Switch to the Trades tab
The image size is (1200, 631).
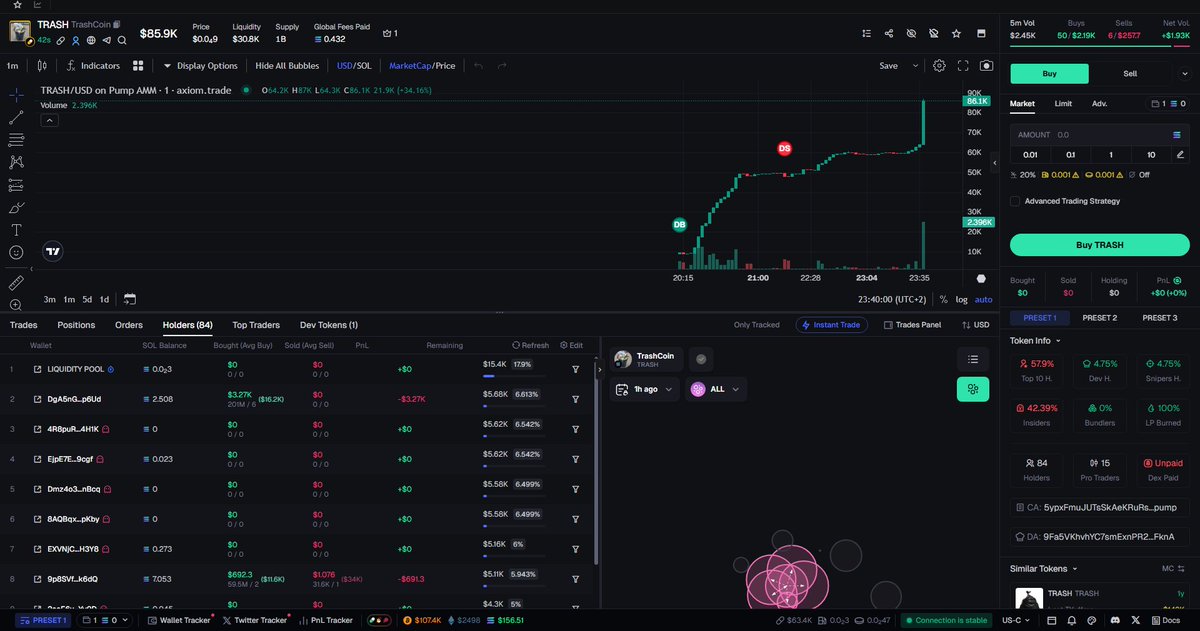coord(23,325)
